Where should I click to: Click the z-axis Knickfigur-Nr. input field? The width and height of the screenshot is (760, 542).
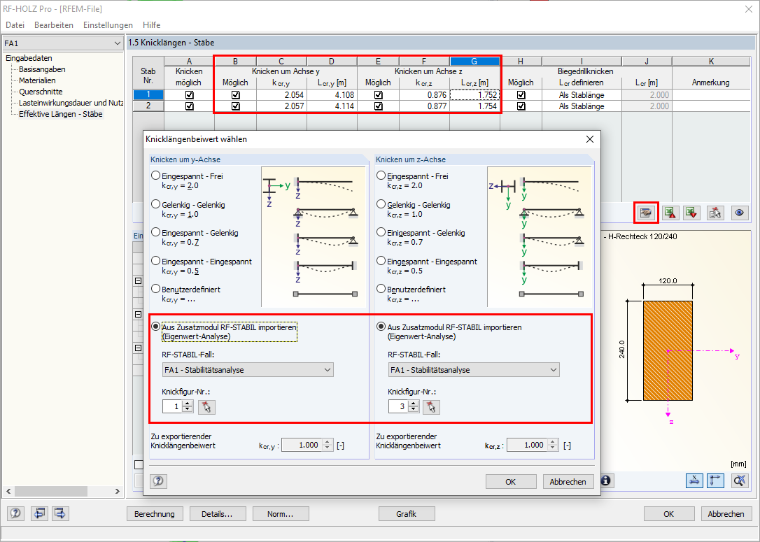tap(398, 406)
